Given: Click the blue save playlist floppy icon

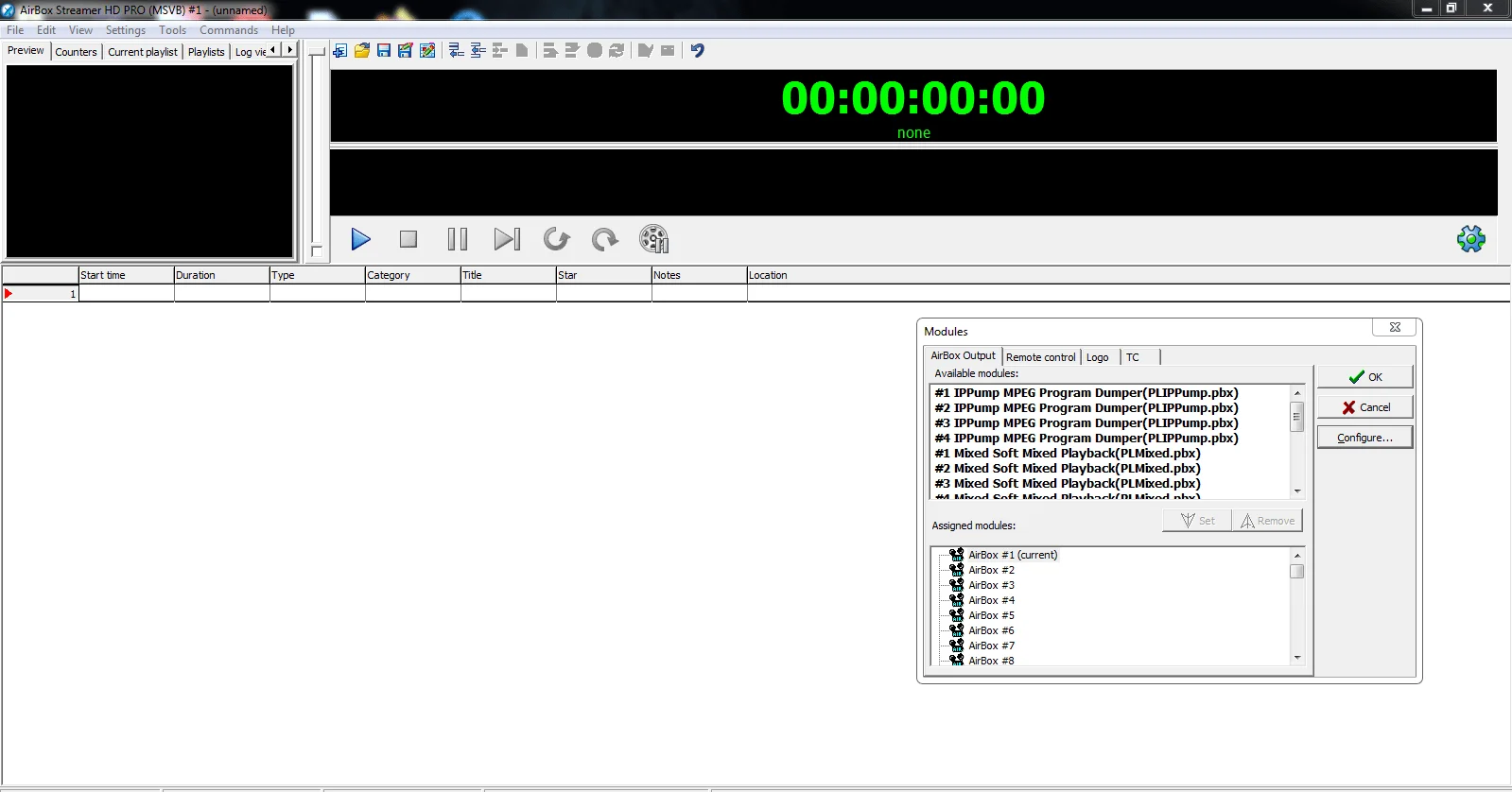Looking at the screenshot, I should [384, 51].
